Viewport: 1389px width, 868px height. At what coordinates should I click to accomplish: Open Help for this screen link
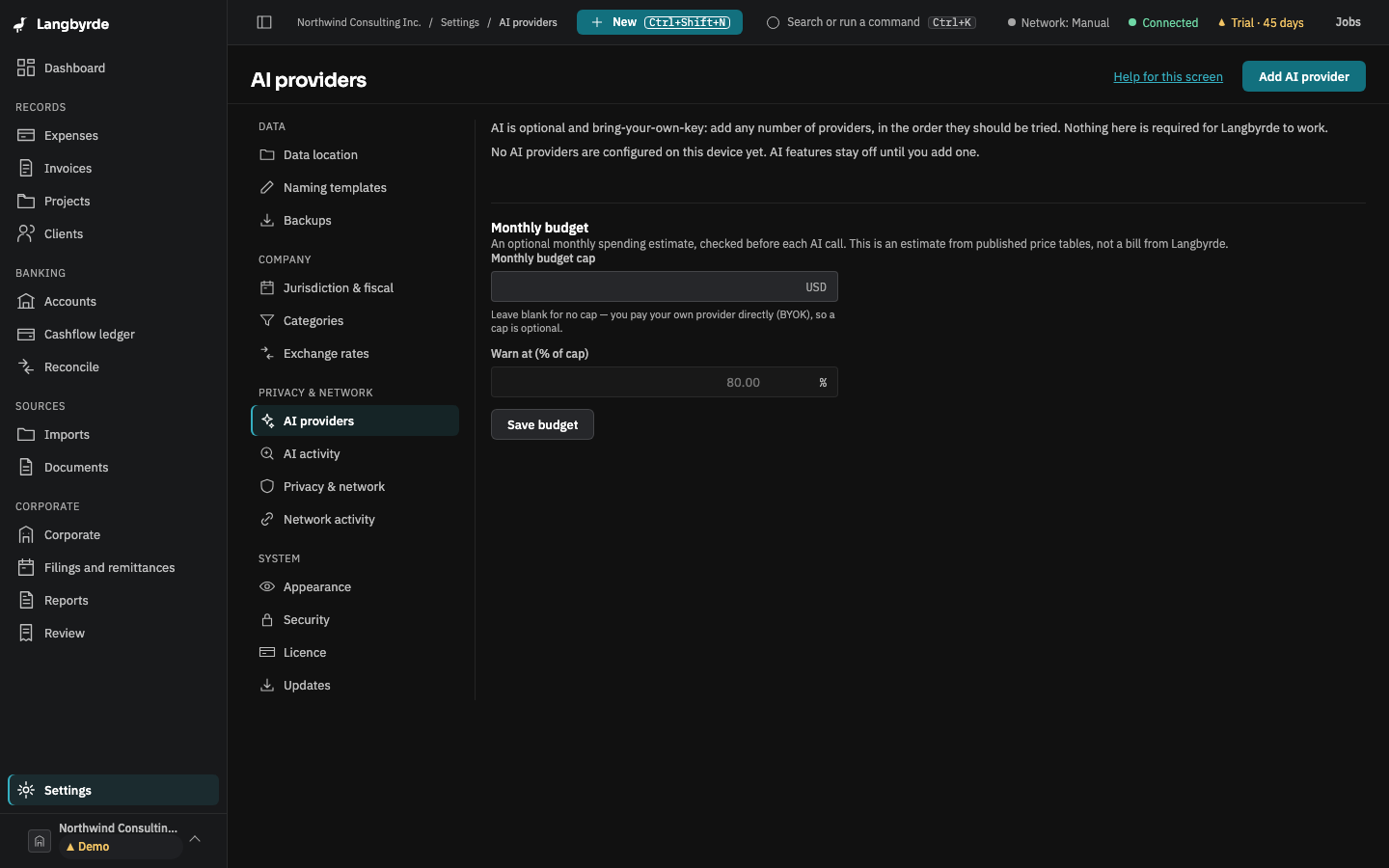coord(1168,76)
